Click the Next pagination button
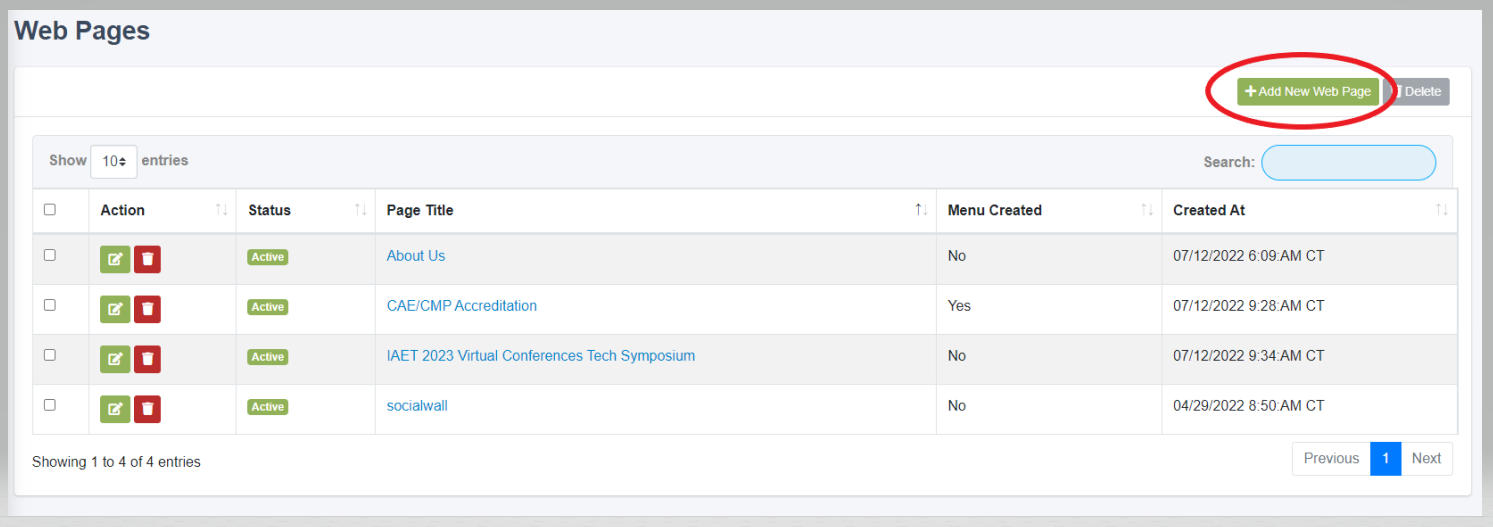 (1426, 458)
